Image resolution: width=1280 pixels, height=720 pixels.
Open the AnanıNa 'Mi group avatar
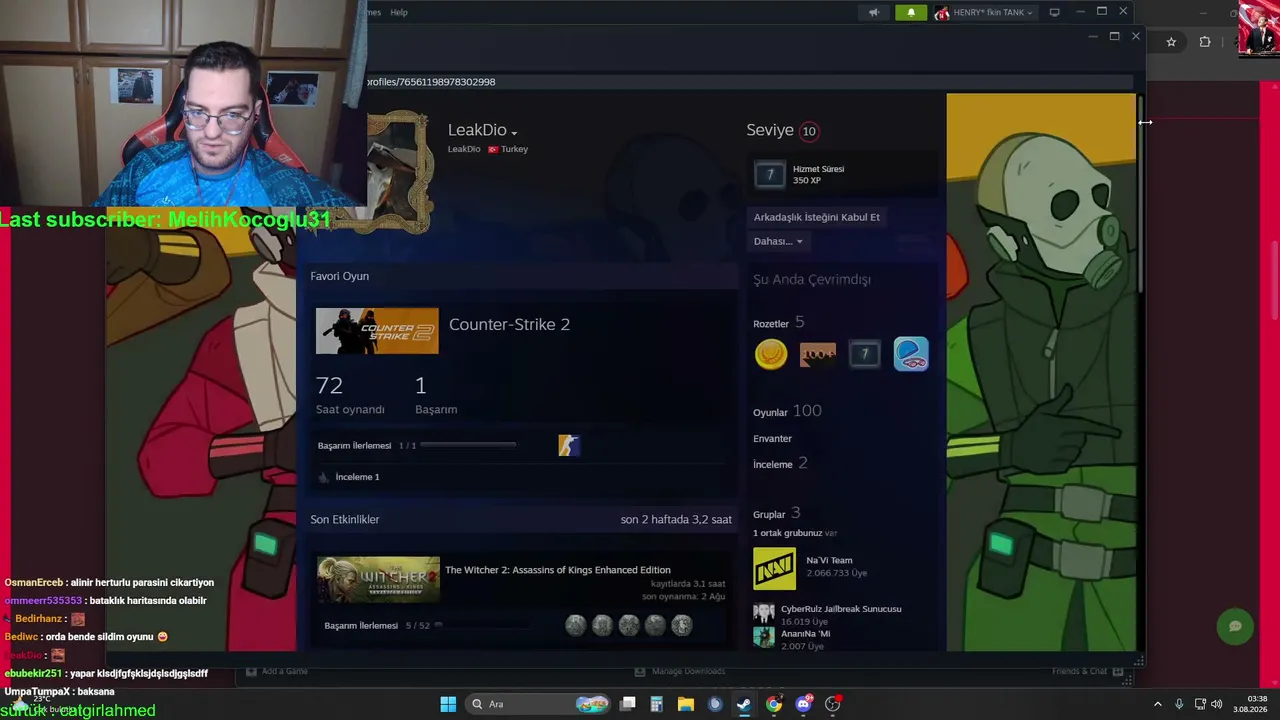click(764, 638)
